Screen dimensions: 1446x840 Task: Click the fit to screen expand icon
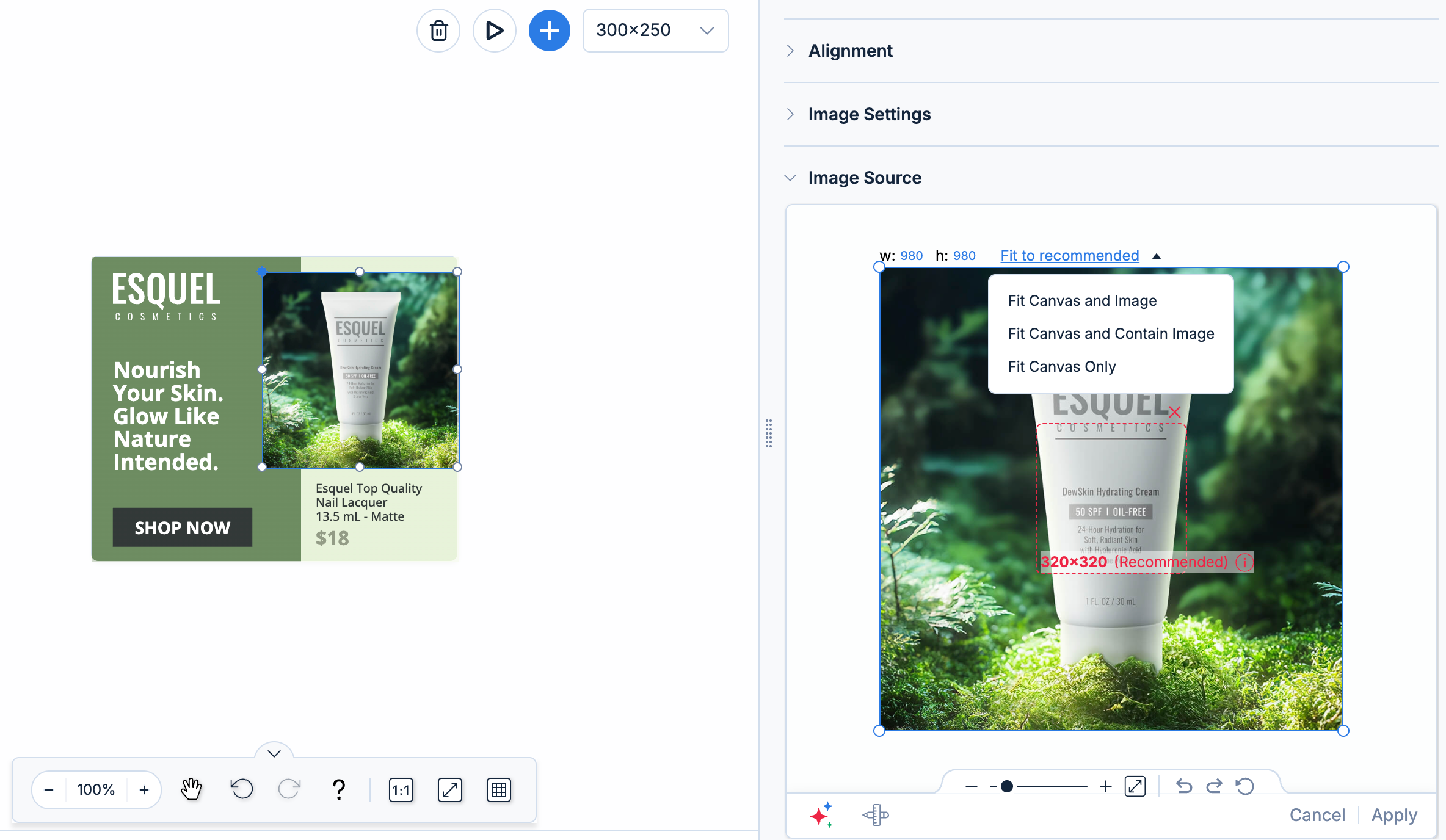click(450, 790)
